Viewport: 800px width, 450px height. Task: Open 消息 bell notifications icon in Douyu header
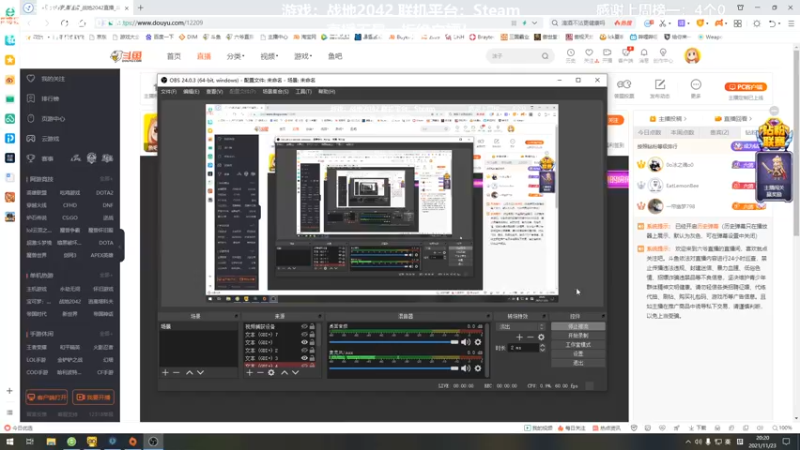(x=644, y=55)
